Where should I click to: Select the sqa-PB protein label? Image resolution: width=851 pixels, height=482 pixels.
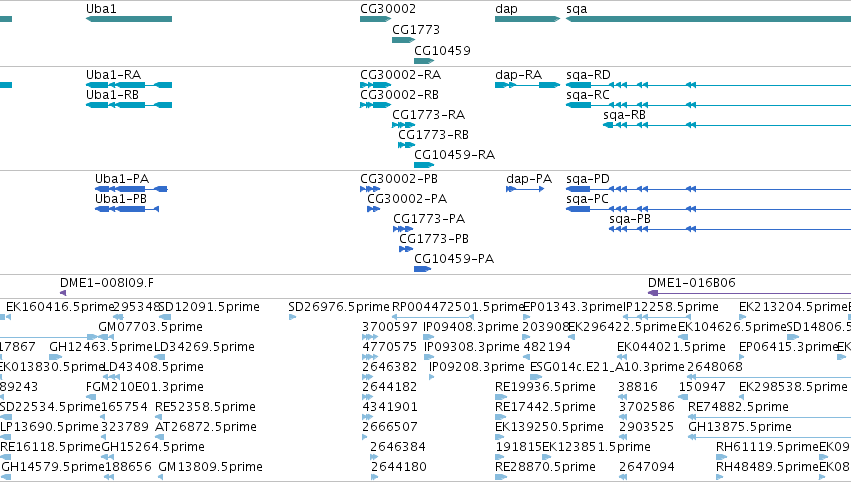point(630,219)
